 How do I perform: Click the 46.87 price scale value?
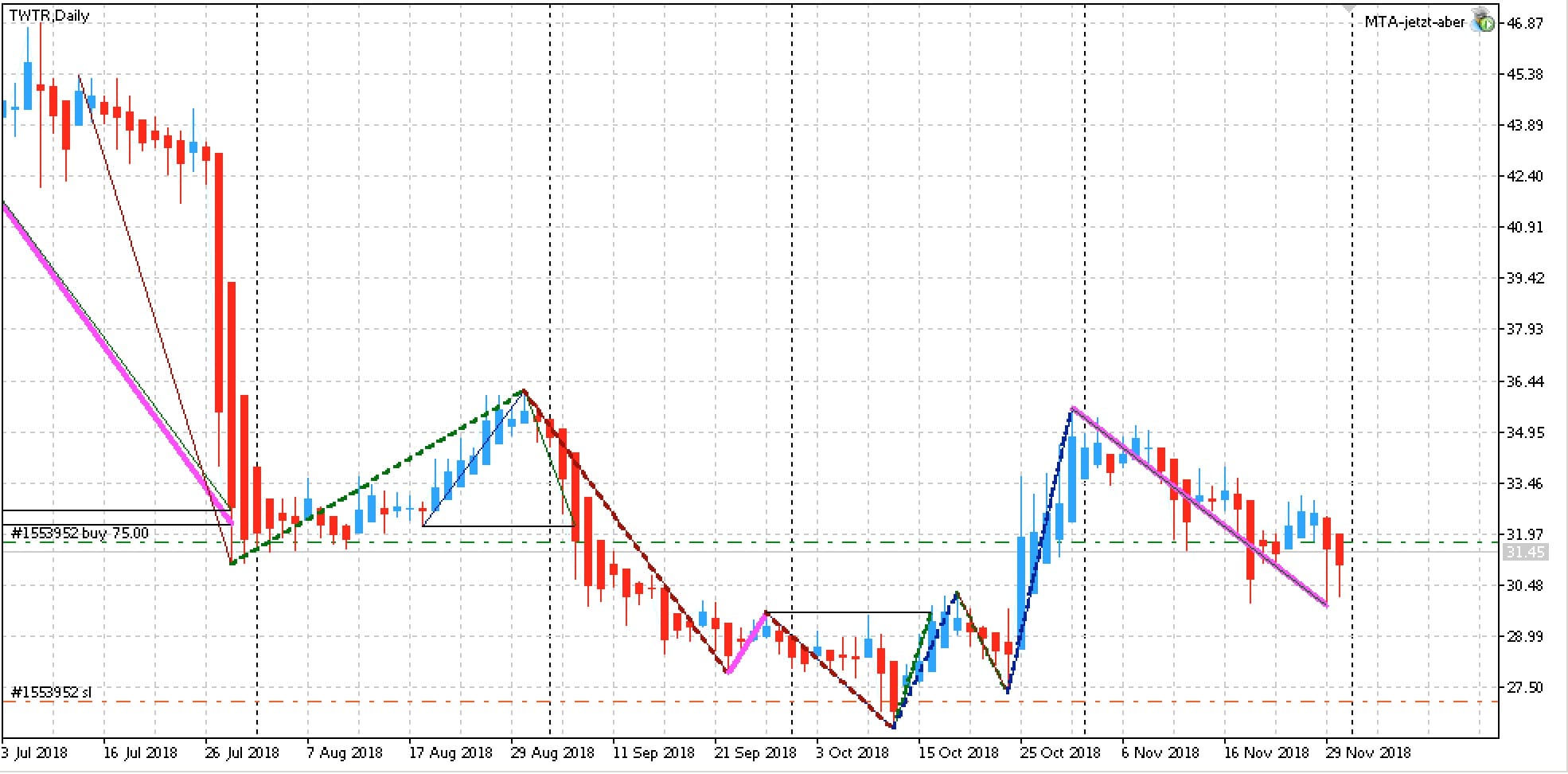coord(1525,23)
